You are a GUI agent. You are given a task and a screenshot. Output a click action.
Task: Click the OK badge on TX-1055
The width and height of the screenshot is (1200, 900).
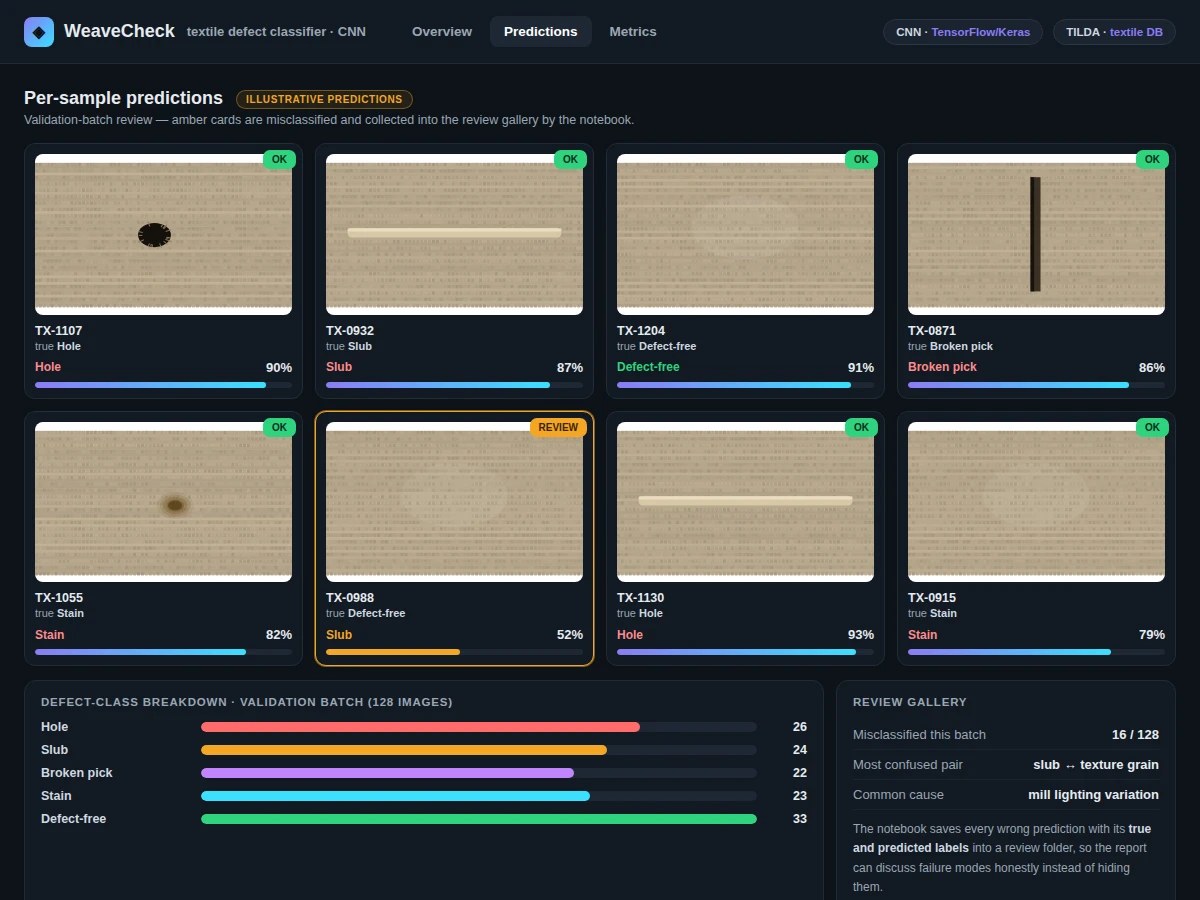click(279, 427)
